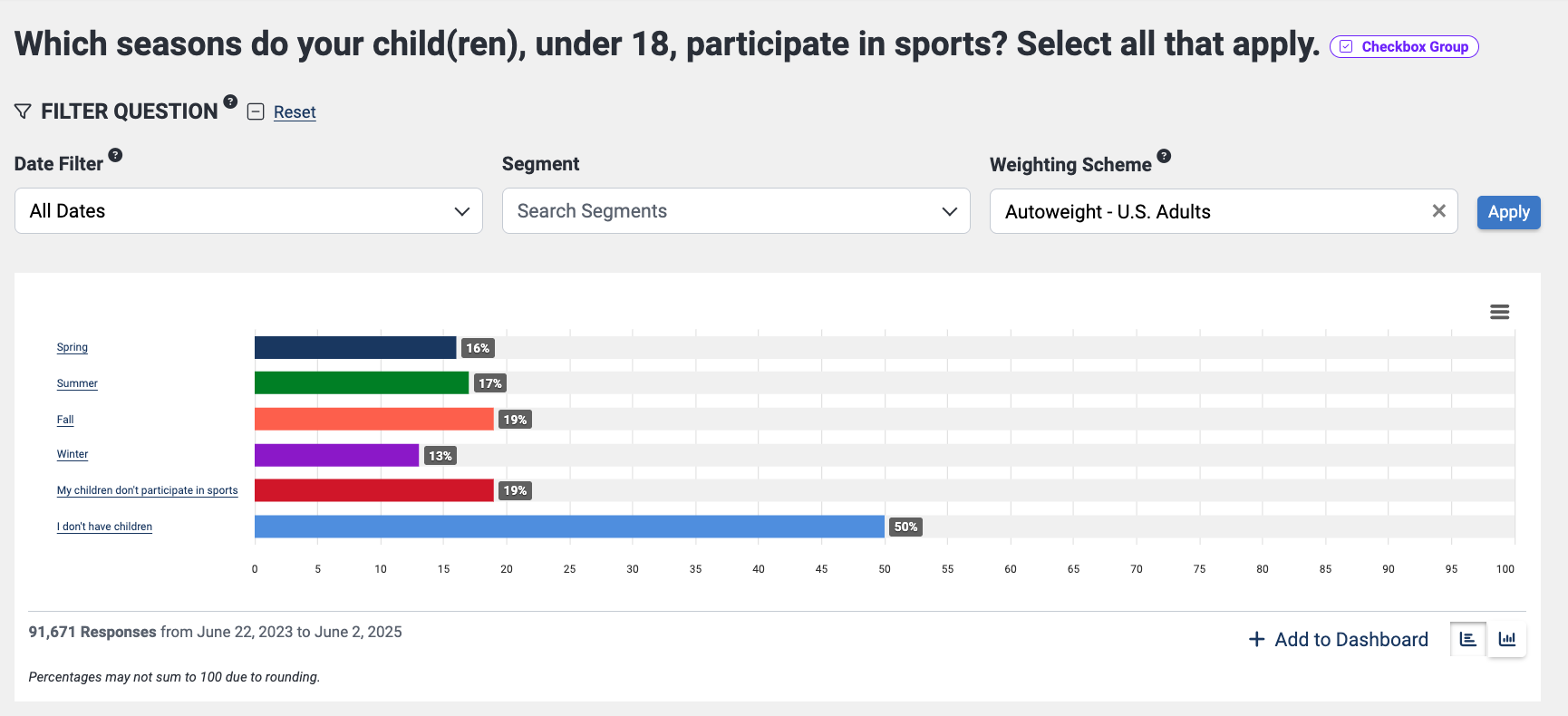Open 'My children don't participate in sports' link

tap(147, 490)
